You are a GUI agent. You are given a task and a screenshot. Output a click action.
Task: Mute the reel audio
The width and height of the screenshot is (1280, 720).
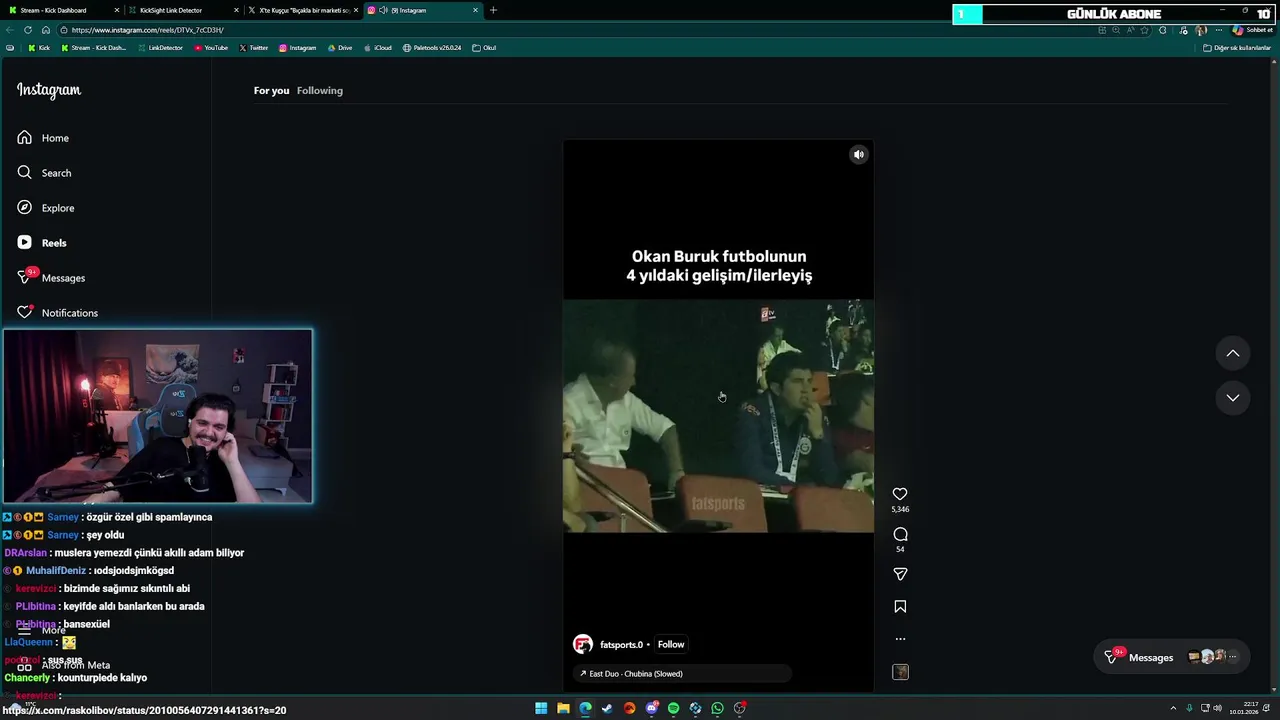pyautogui.click(x=858, y=154)
